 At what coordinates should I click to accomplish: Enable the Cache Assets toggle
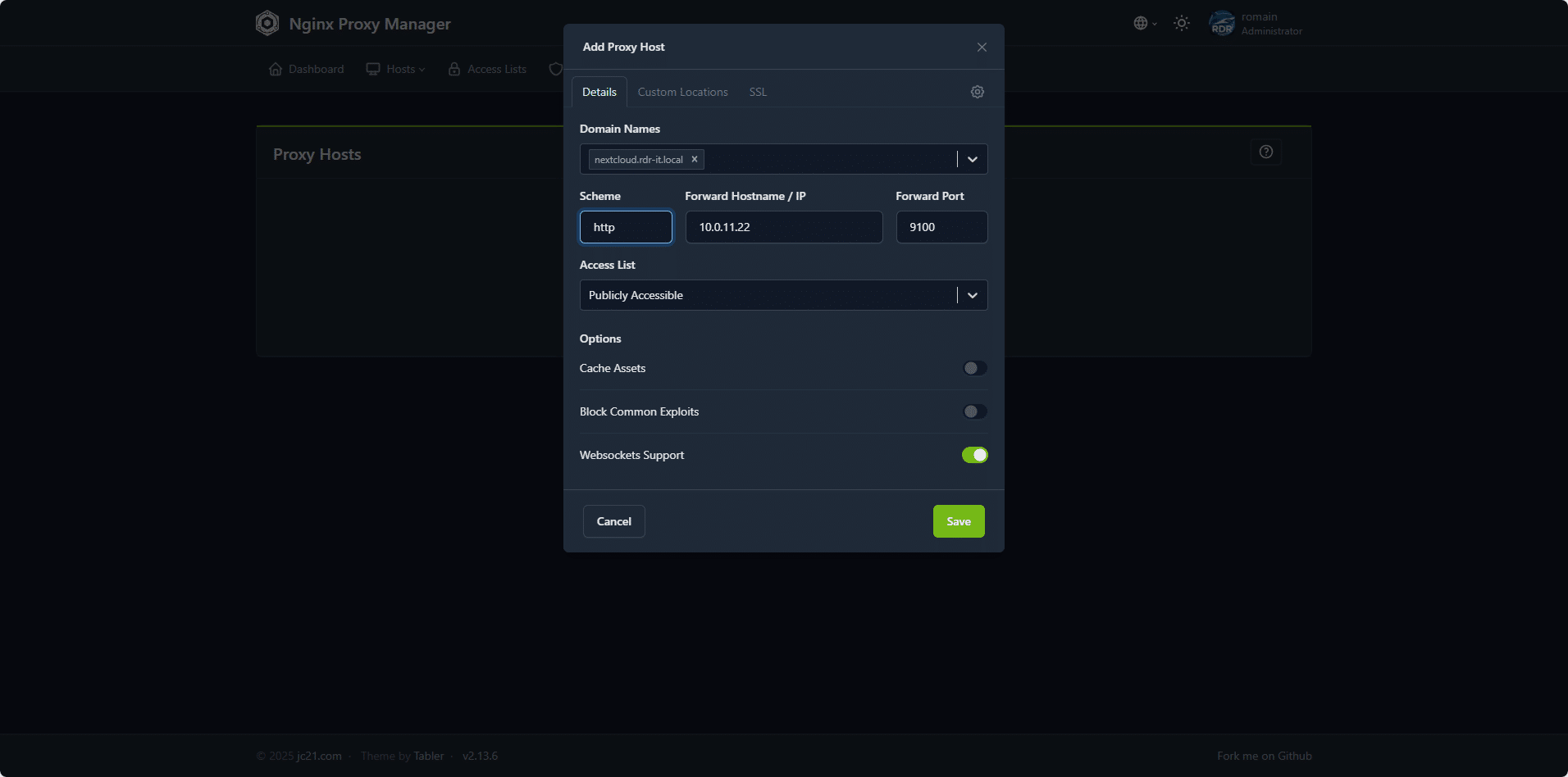click(x=974, y=368)
